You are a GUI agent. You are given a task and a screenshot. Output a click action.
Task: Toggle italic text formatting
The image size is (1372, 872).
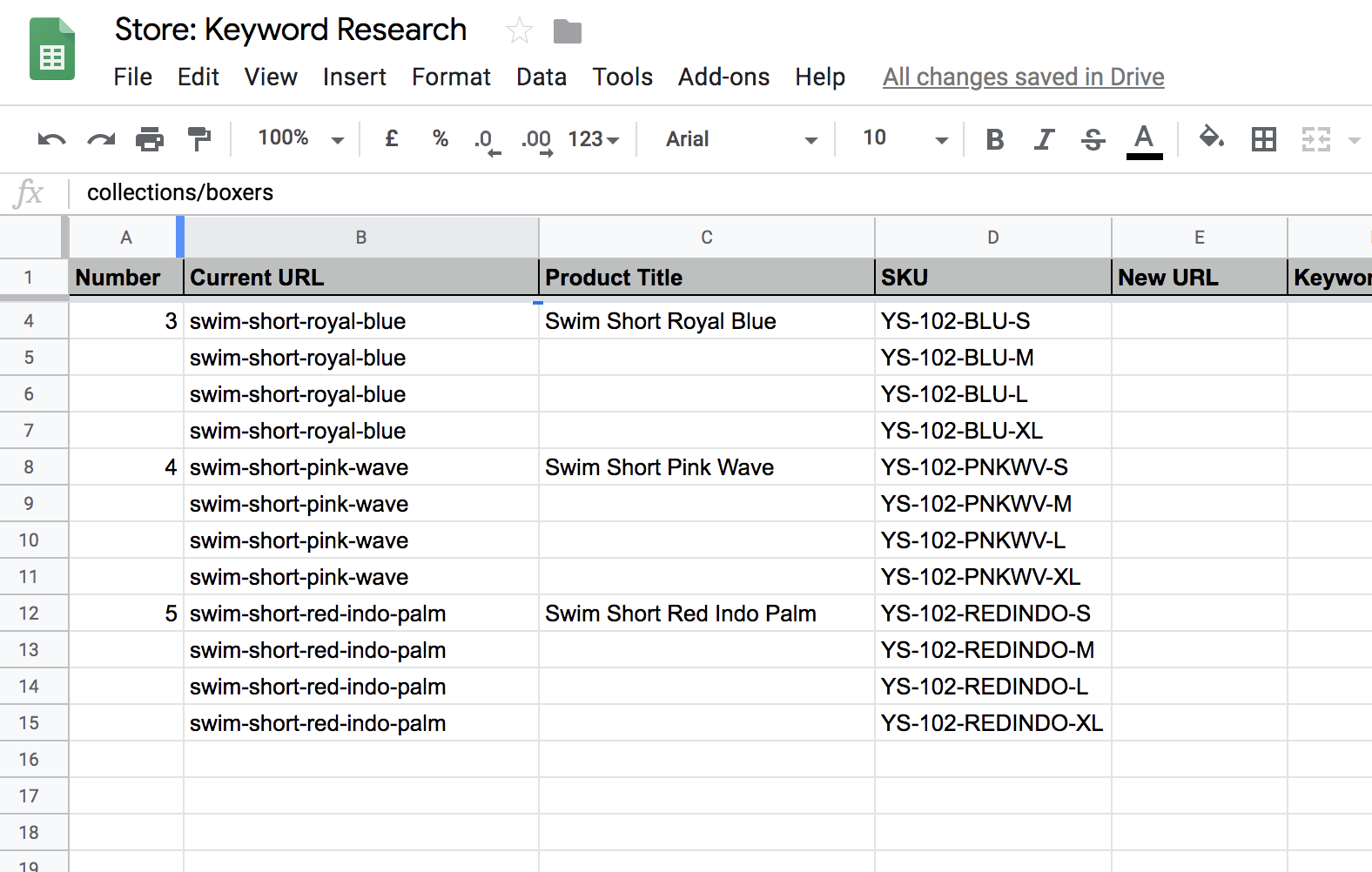1044,139
